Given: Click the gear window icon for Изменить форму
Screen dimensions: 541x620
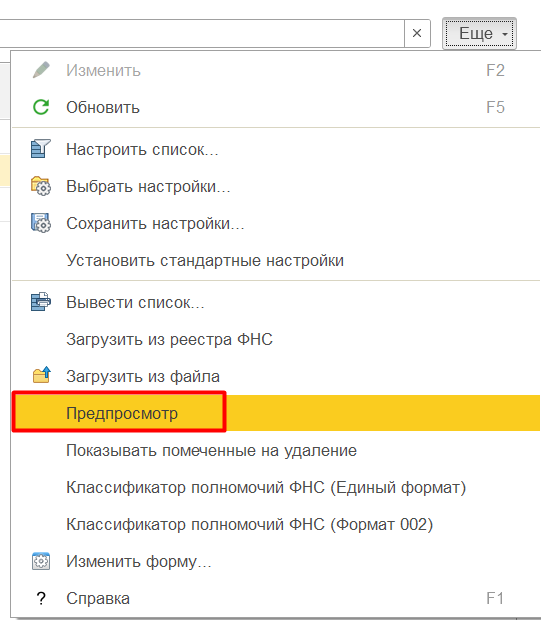Looking at the screenshot, I should tap(41, 561).
